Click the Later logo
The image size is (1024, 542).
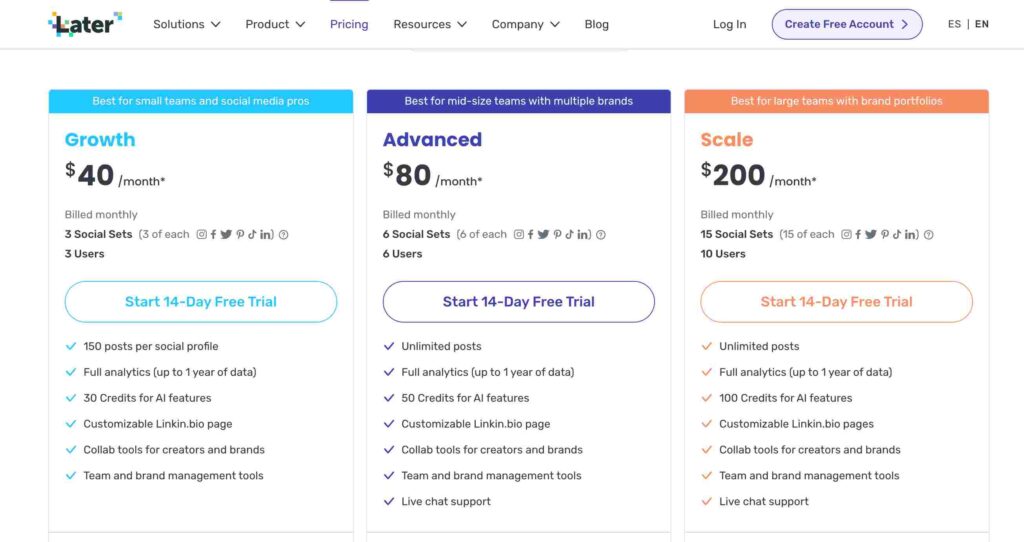pyautogui.click(x=85, y=24)
